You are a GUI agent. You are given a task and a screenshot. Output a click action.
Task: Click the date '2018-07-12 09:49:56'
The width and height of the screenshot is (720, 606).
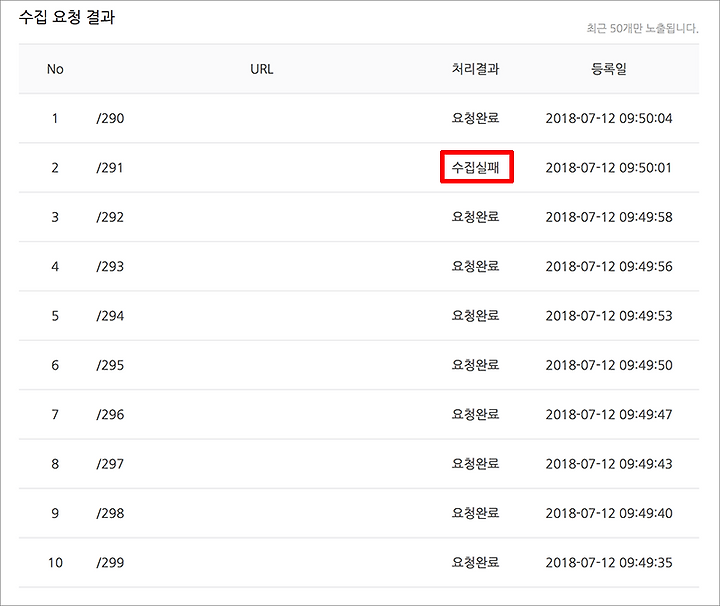pyautogui.click(x=609, y=267)
